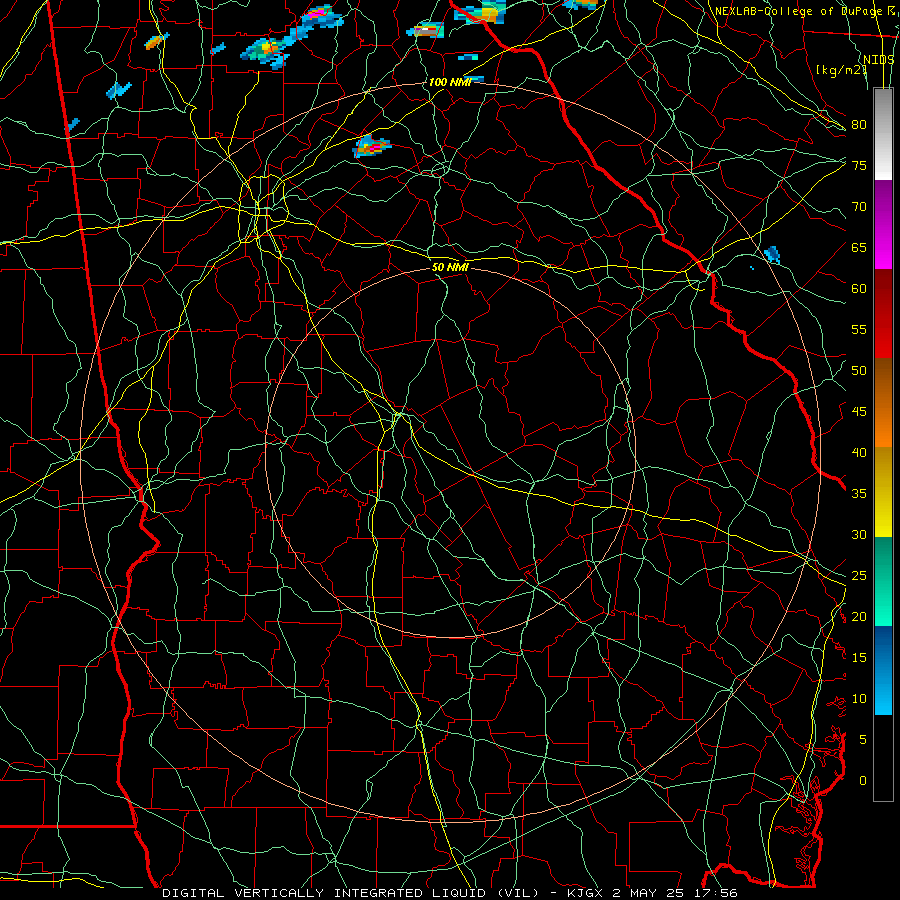Click the brown-orange segment of the color bar
900x900 pixels.
(883, 402)
